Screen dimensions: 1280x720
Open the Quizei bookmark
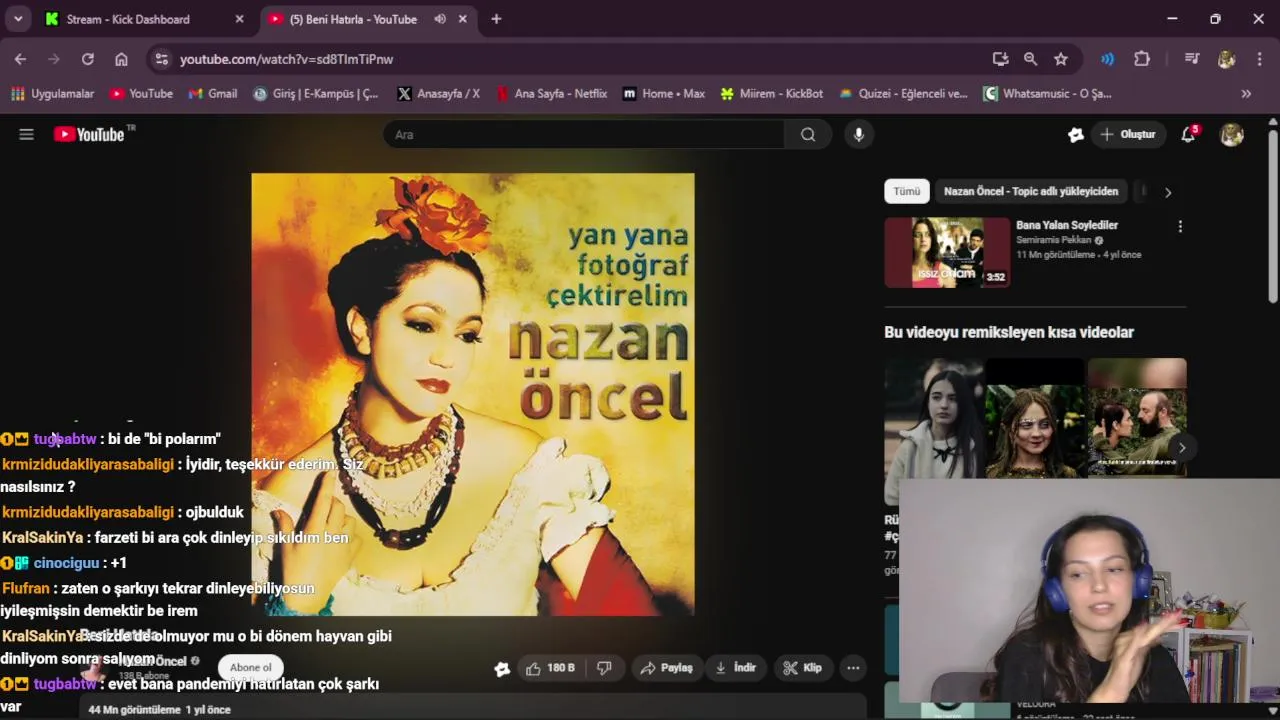(903, 93)
